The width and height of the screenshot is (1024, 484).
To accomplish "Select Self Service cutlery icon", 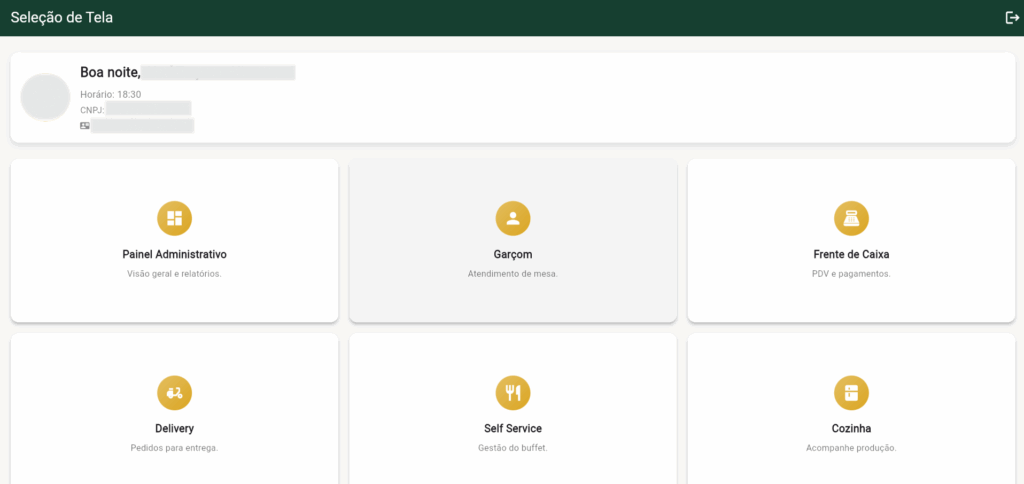I will coord(513,393).
